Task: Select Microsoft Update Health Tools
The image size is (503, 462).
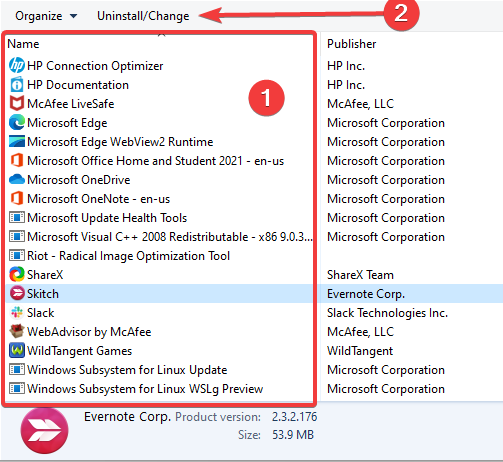Action: (x=107, y=218)
